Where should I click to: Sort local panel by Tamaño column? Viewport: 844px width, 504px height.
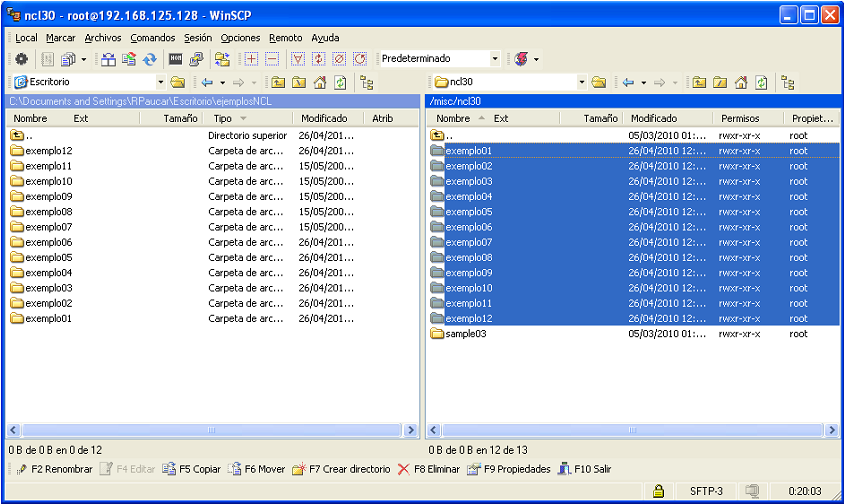tap(180, 118)
